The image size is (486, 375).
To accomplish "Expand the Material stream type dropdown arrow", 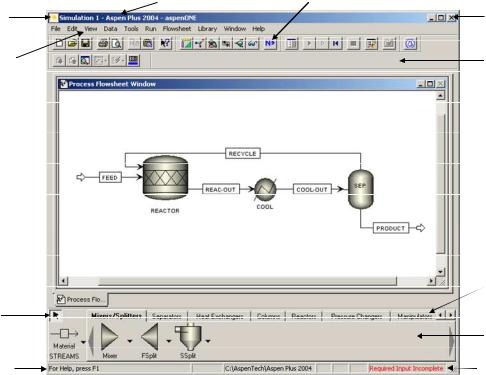I will (83, 342).
